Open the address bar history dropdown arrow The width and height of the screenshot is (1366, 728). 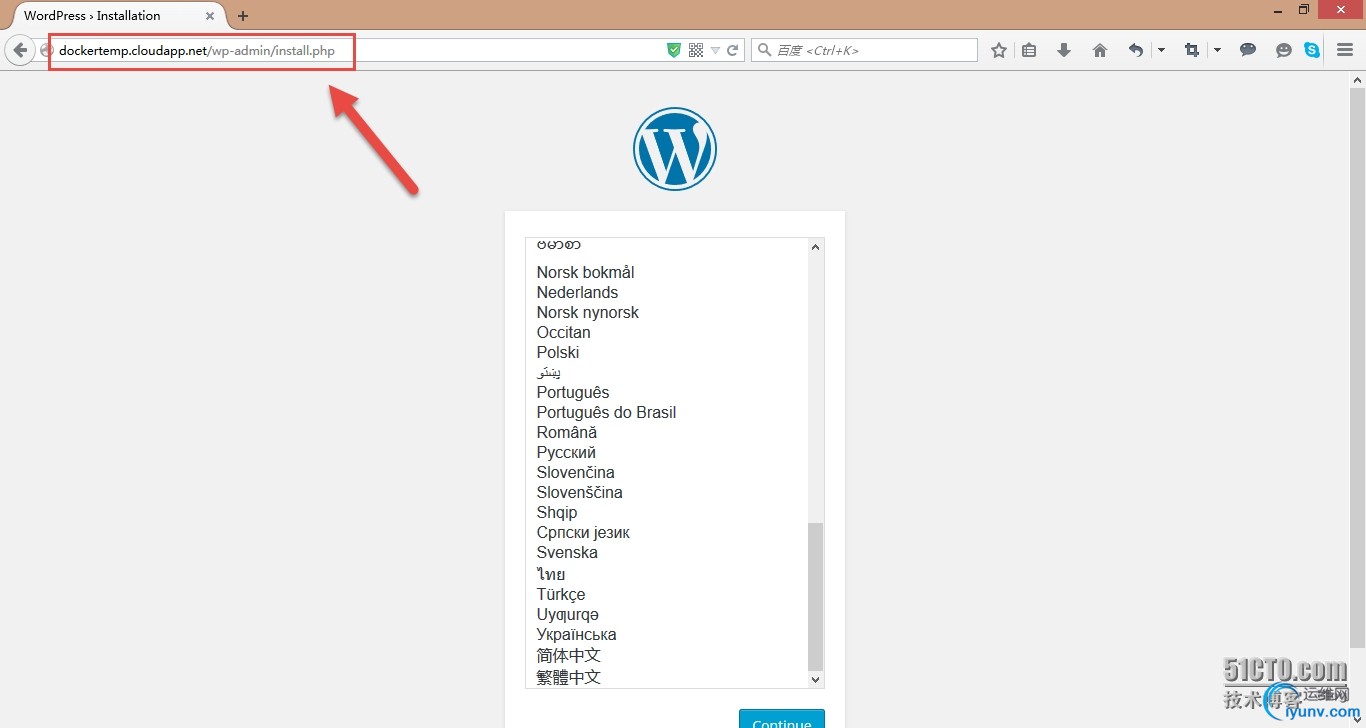pos(715,51)
